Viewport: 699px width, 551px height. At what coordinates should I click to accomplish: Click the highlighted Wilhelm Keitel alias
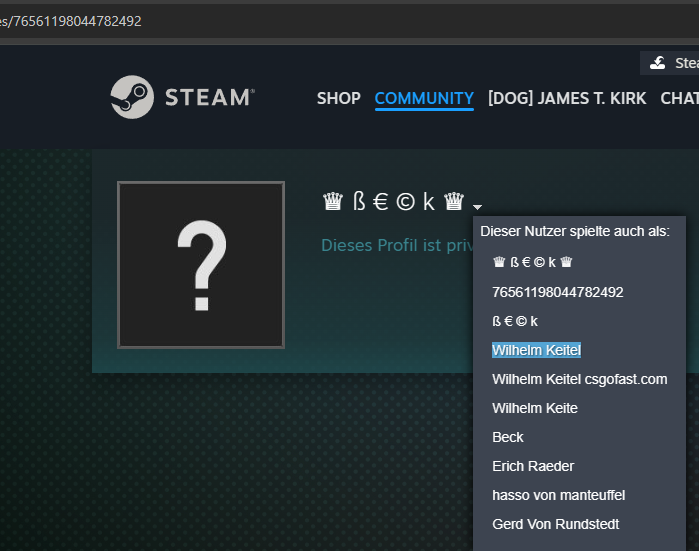tap(536, 350)
